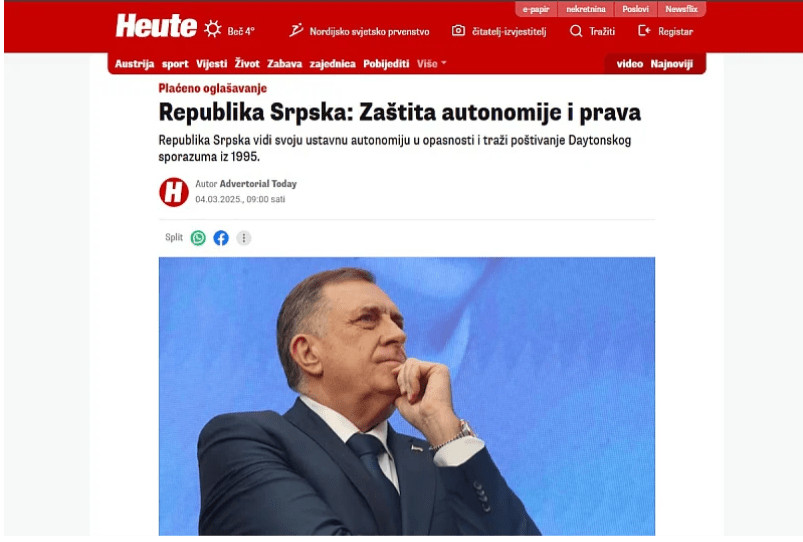Click the Najnoviji link
Image resolution: width=803 pixels, height=542 pixels.
click(x=671, y=64)
